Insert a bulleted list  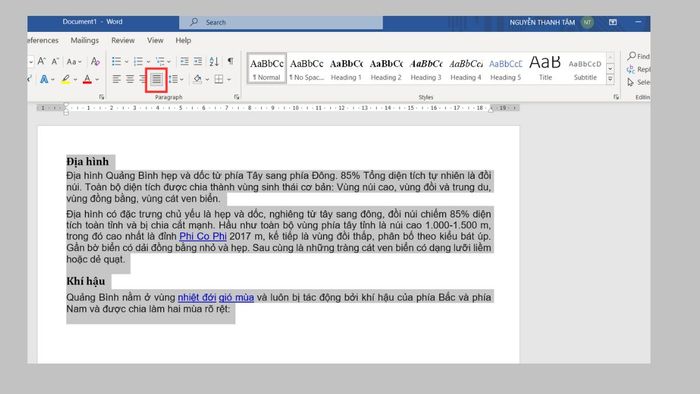pyautogui.click(x=117, y=61)
